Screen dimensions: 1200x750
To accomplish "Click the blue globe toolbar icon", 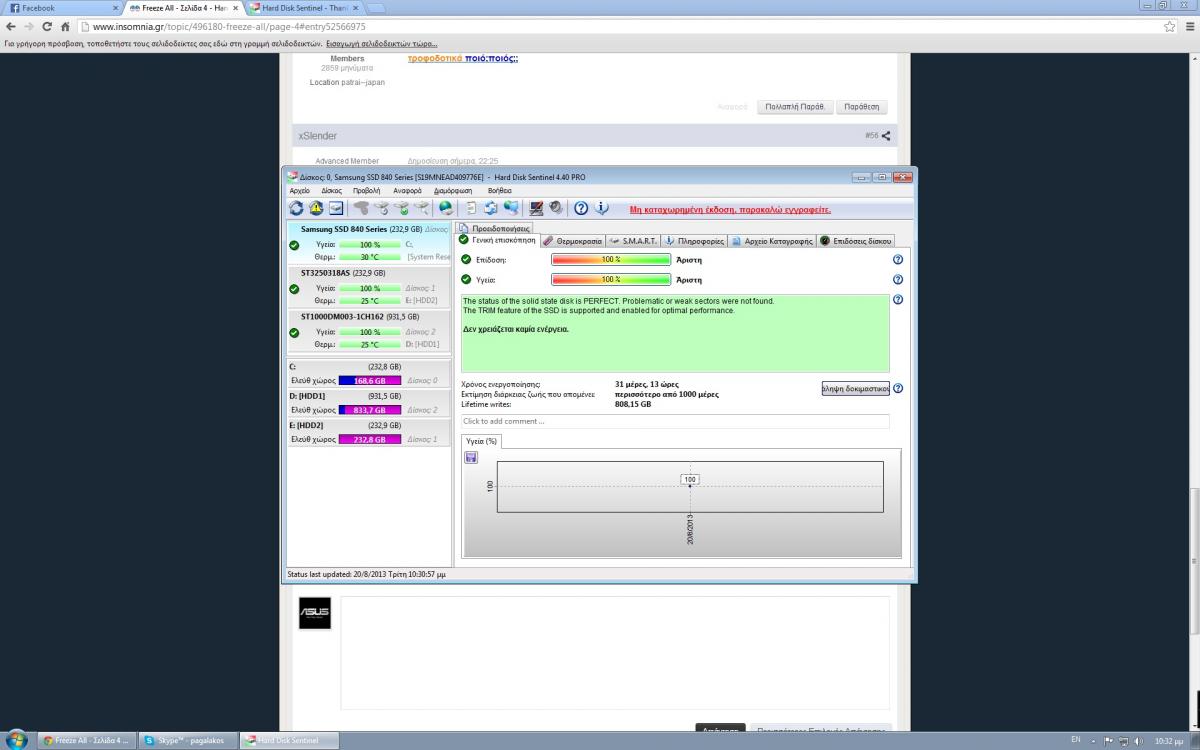I will click(446, 208).
